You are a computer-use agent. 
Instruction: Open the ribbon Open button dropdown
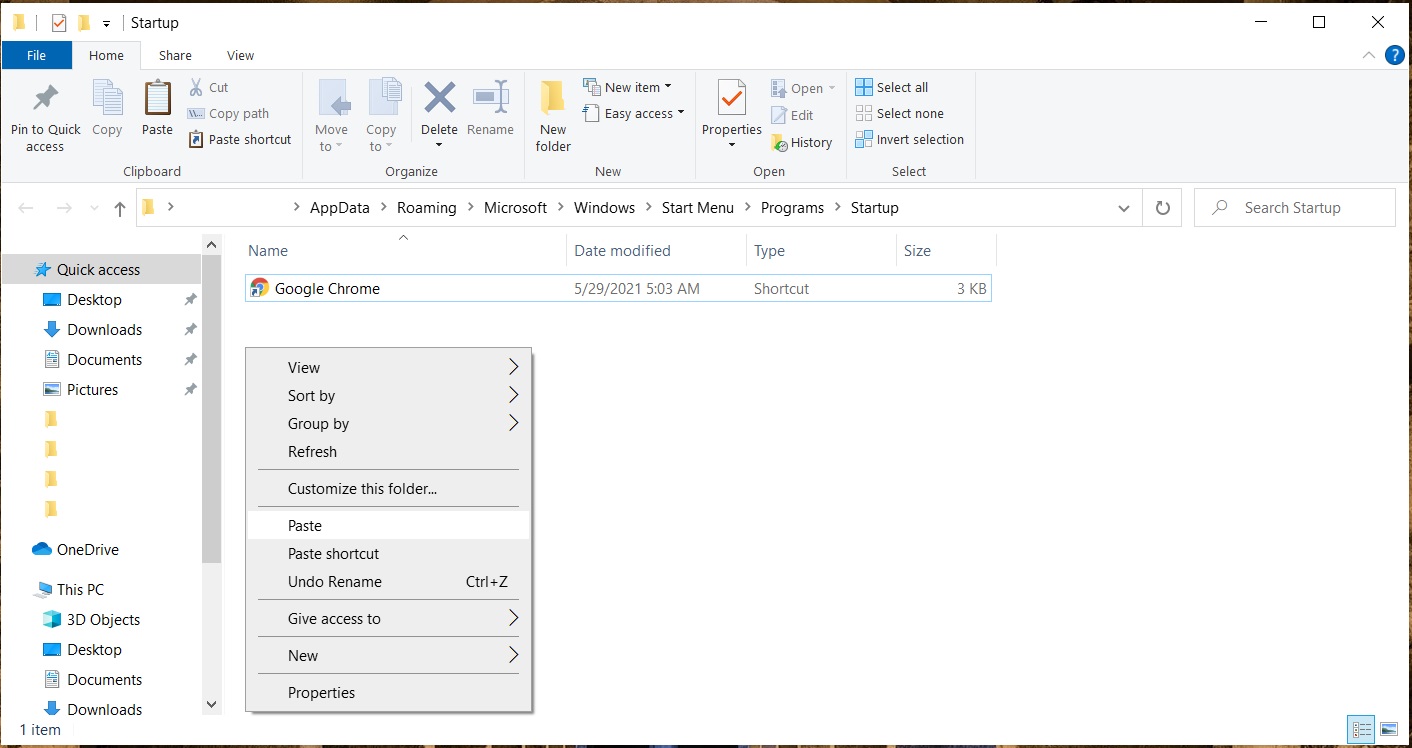(x=832, y=88)
